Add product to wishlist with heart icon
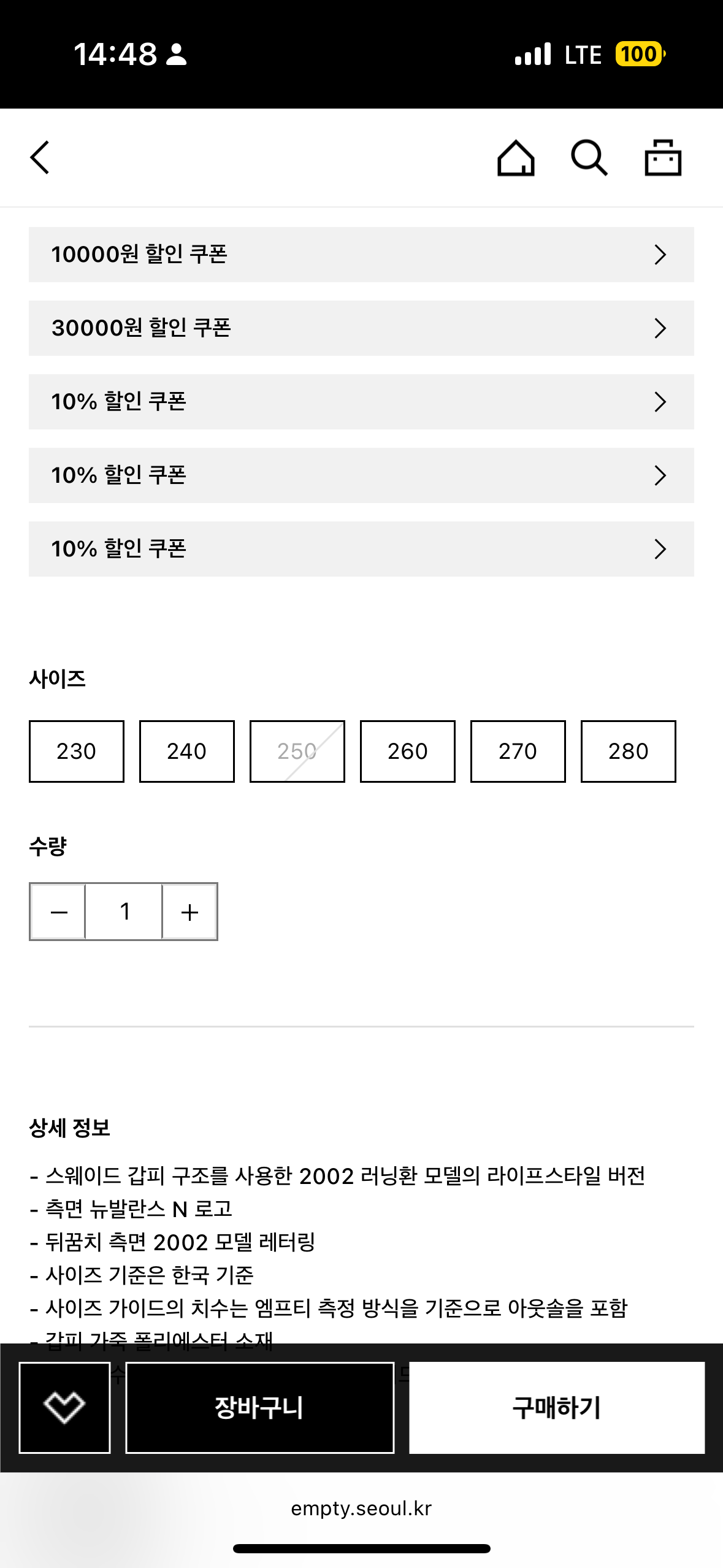 pyautogui.click(x=64, y=1407)
